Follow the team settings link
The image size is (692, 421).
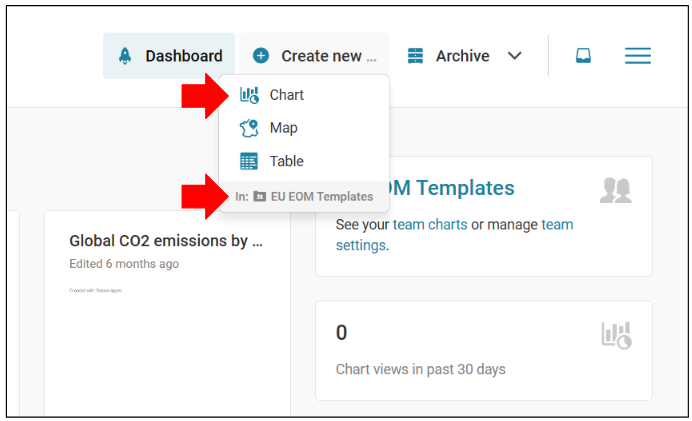click(x=454, y=235)
